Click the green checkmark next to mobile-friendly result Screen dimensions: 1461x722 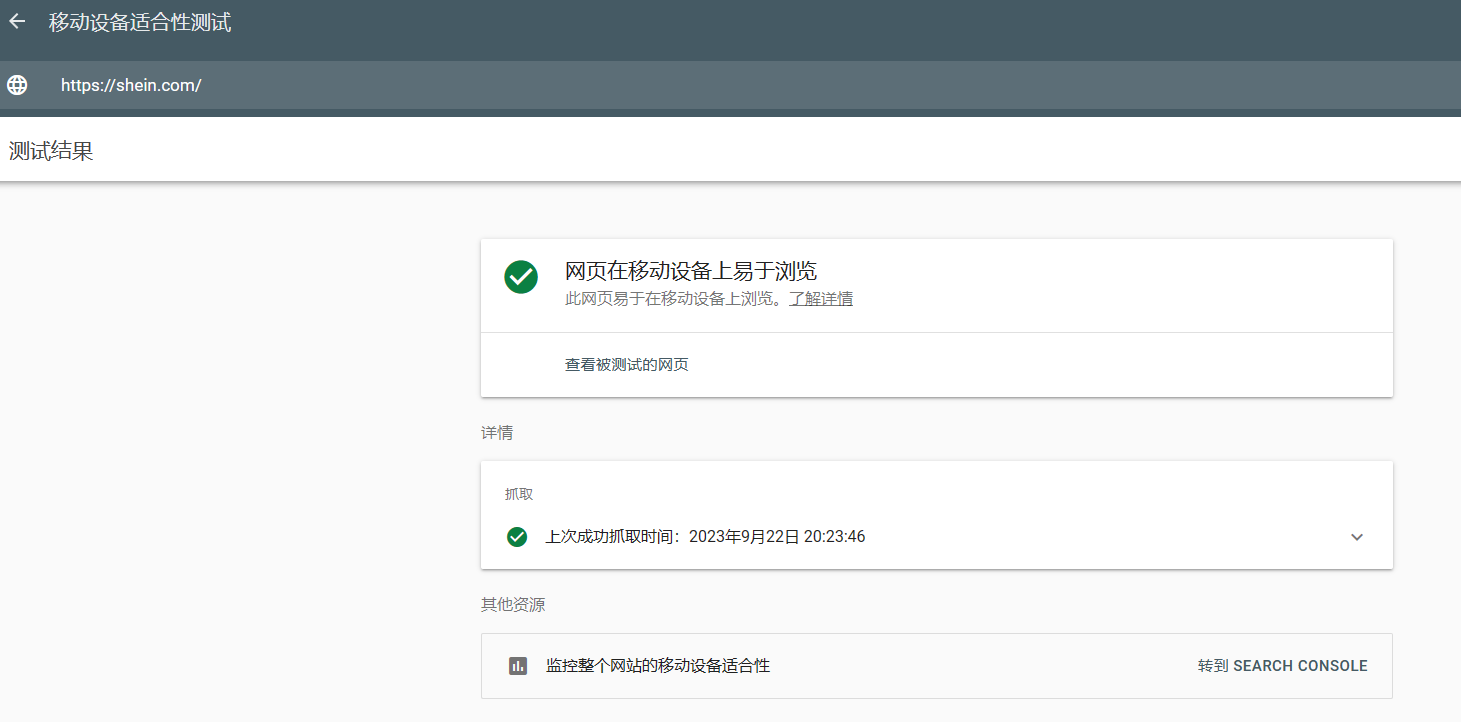(521, 277)
